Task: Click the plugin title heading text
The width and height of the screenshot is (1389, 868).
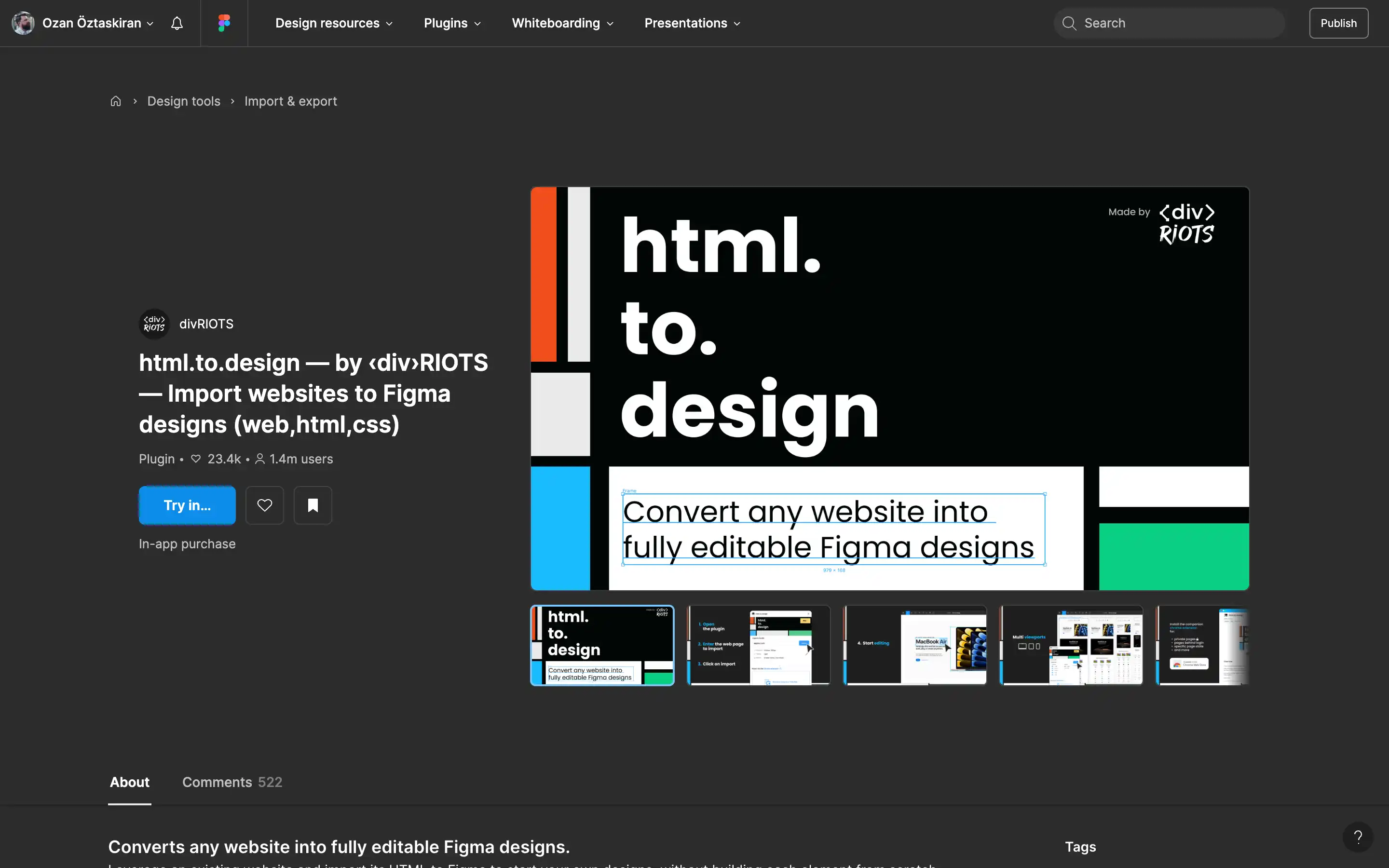Action: pos(313,393)
